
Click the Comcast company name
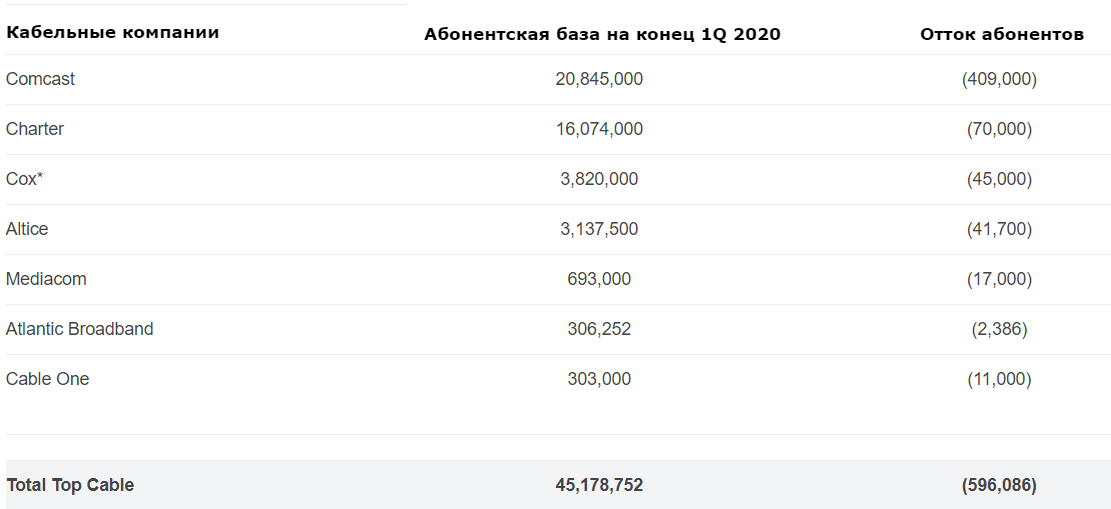(40, 79)
